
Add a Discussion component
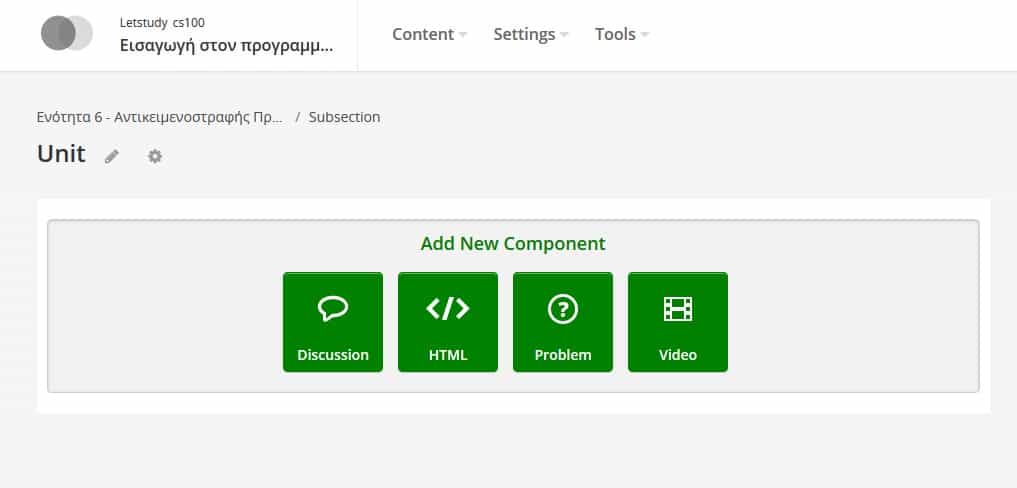333,322
